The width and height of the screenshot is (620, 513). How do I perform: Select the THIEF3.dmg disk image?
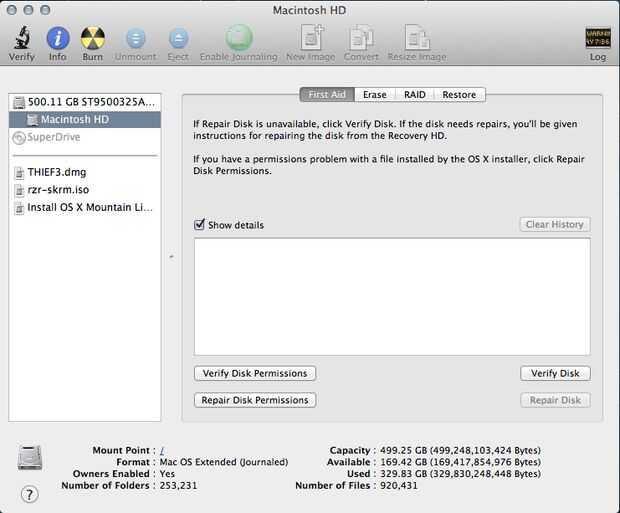pyautogui.click(x=85, y=172)
